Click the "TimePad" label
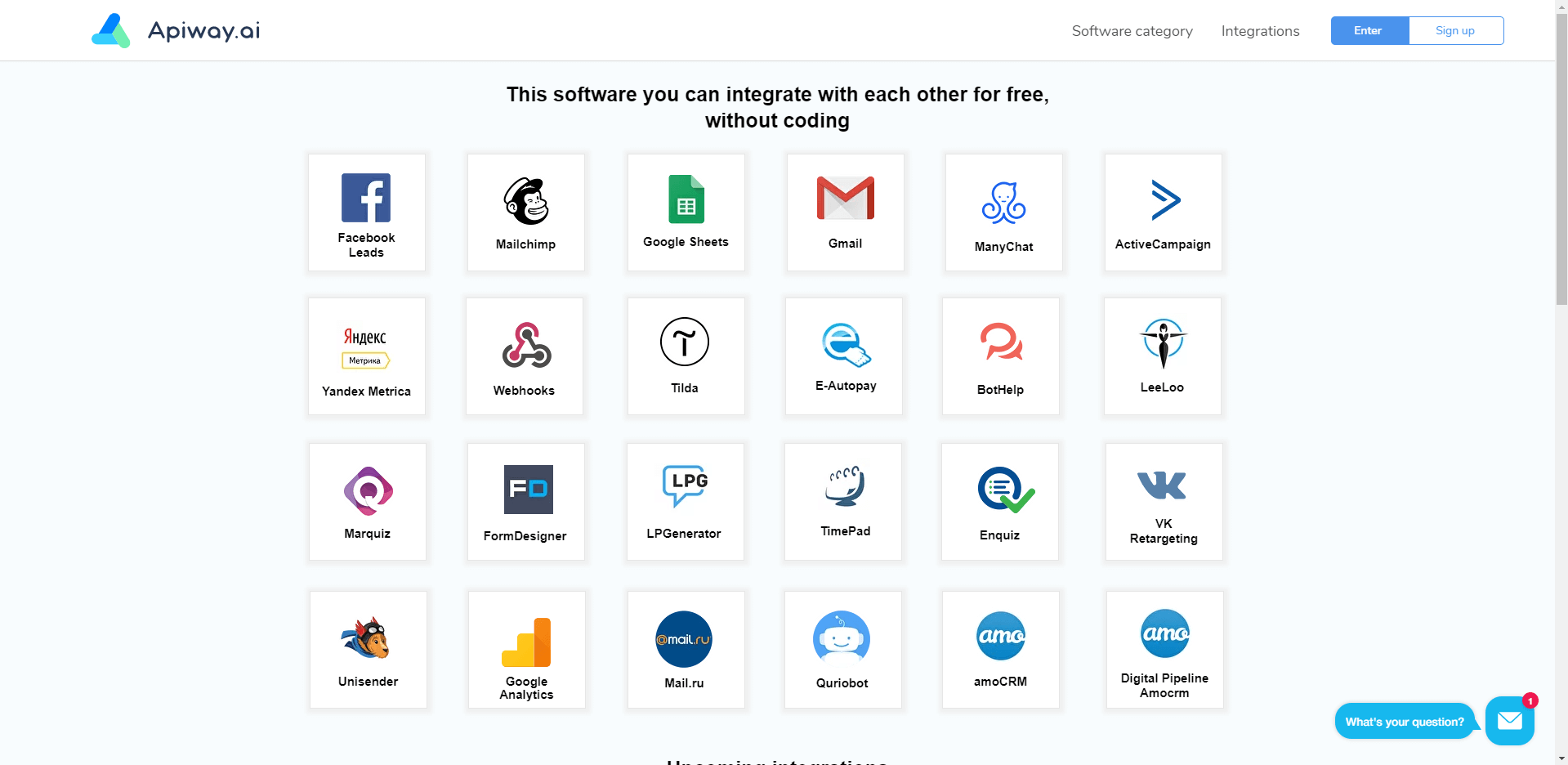 click(846, 531)
